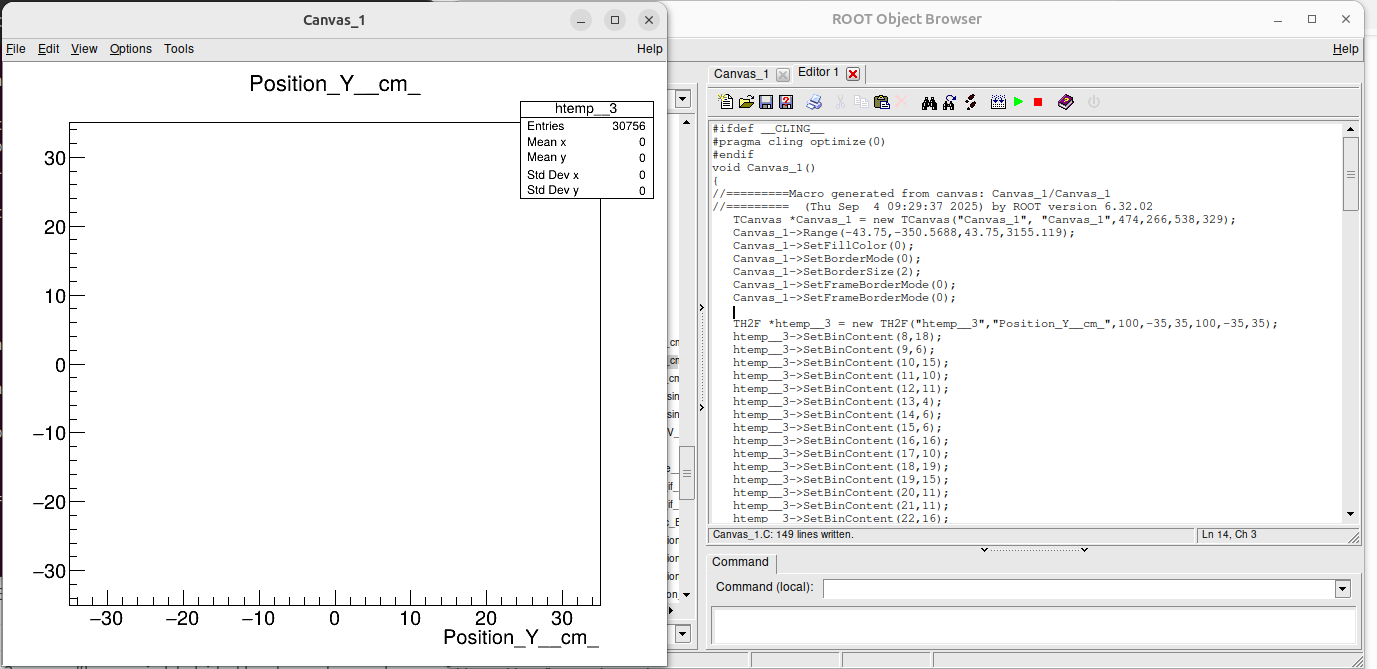Save the macro with the floppy disk icon

766,102
